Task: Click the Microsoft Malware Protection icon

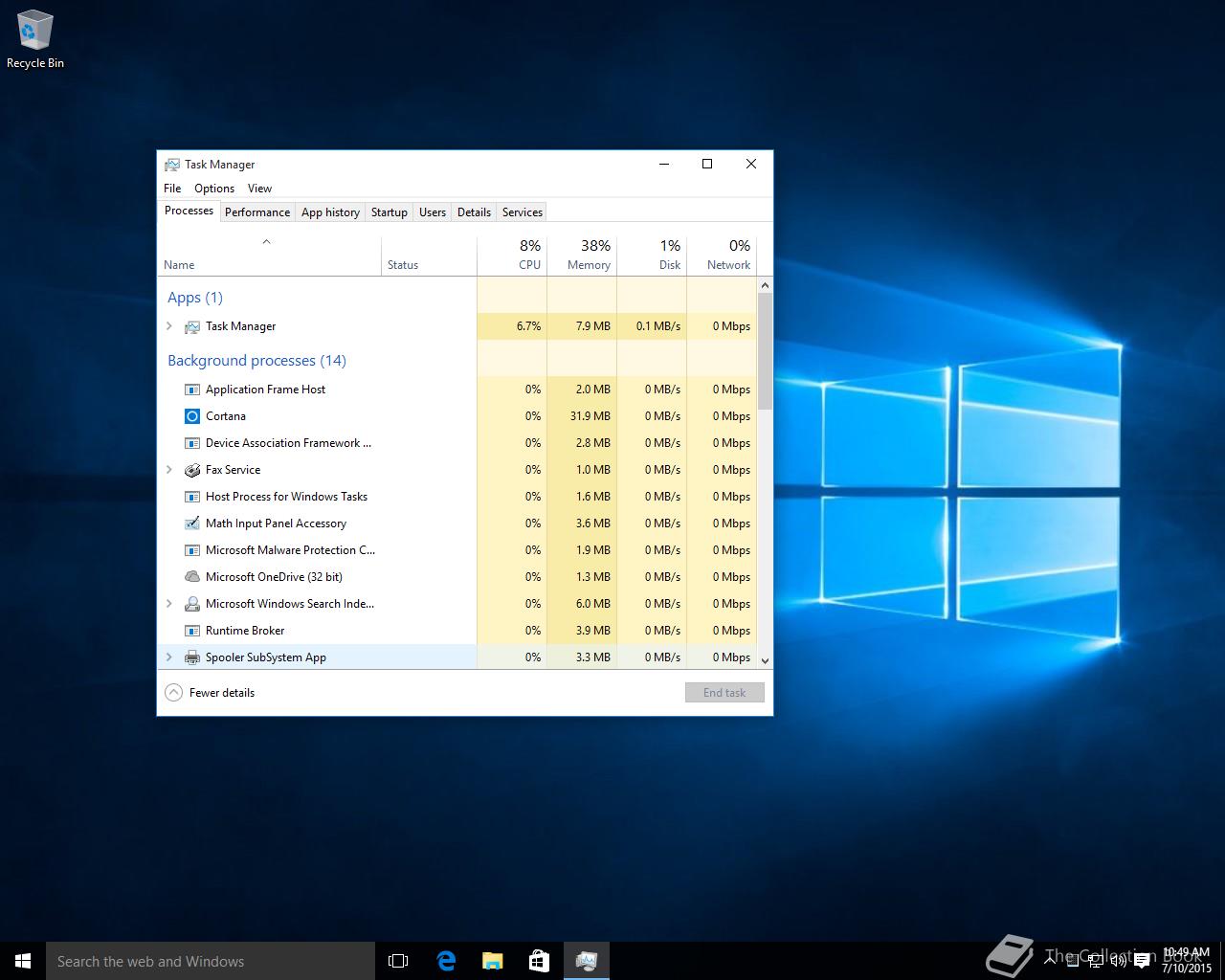Action: pyautogui.click(x=192, y=550)
